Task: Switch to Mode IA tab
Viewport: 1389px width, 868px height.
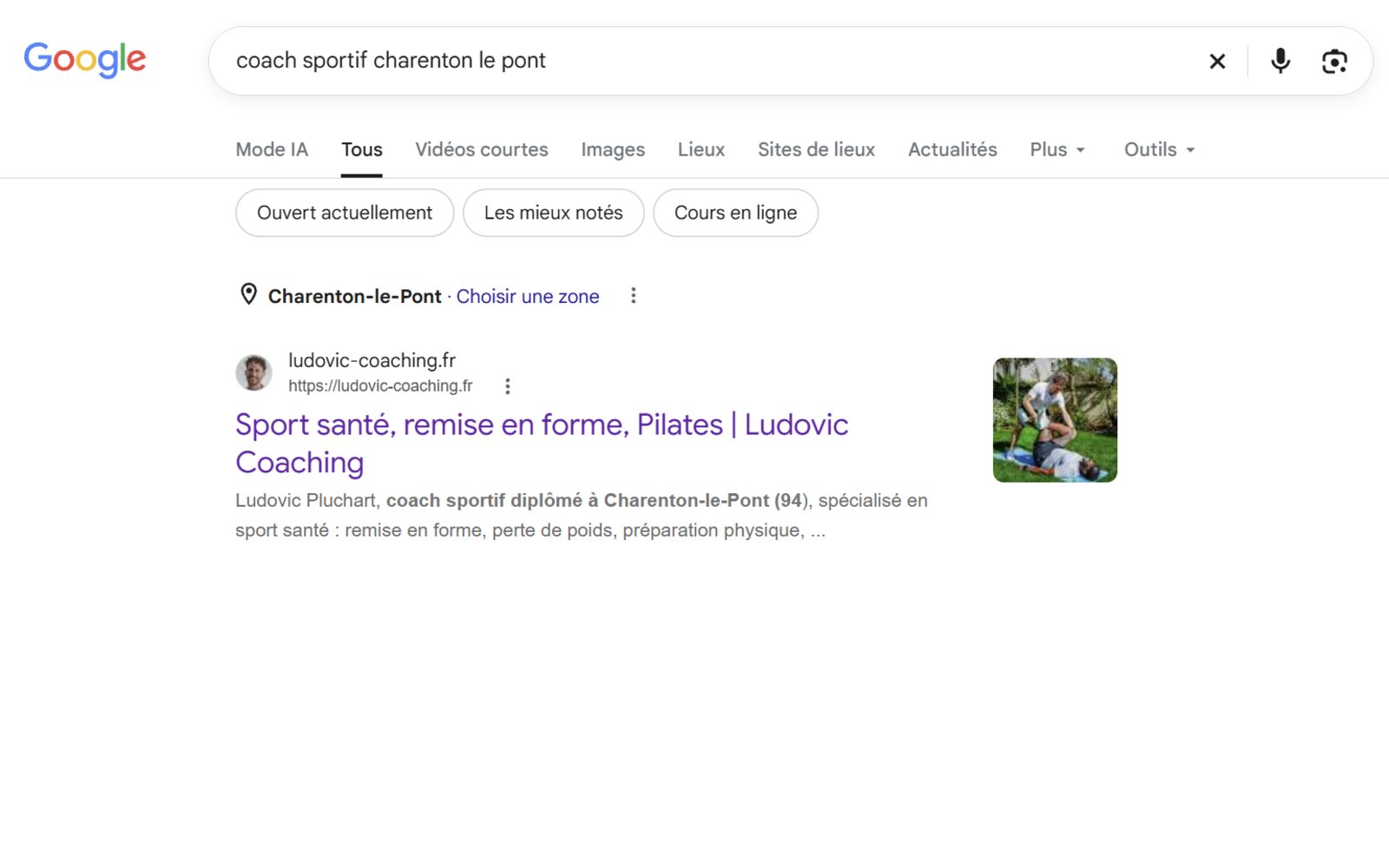Action: pyautogui.click(x=272, y=149)
